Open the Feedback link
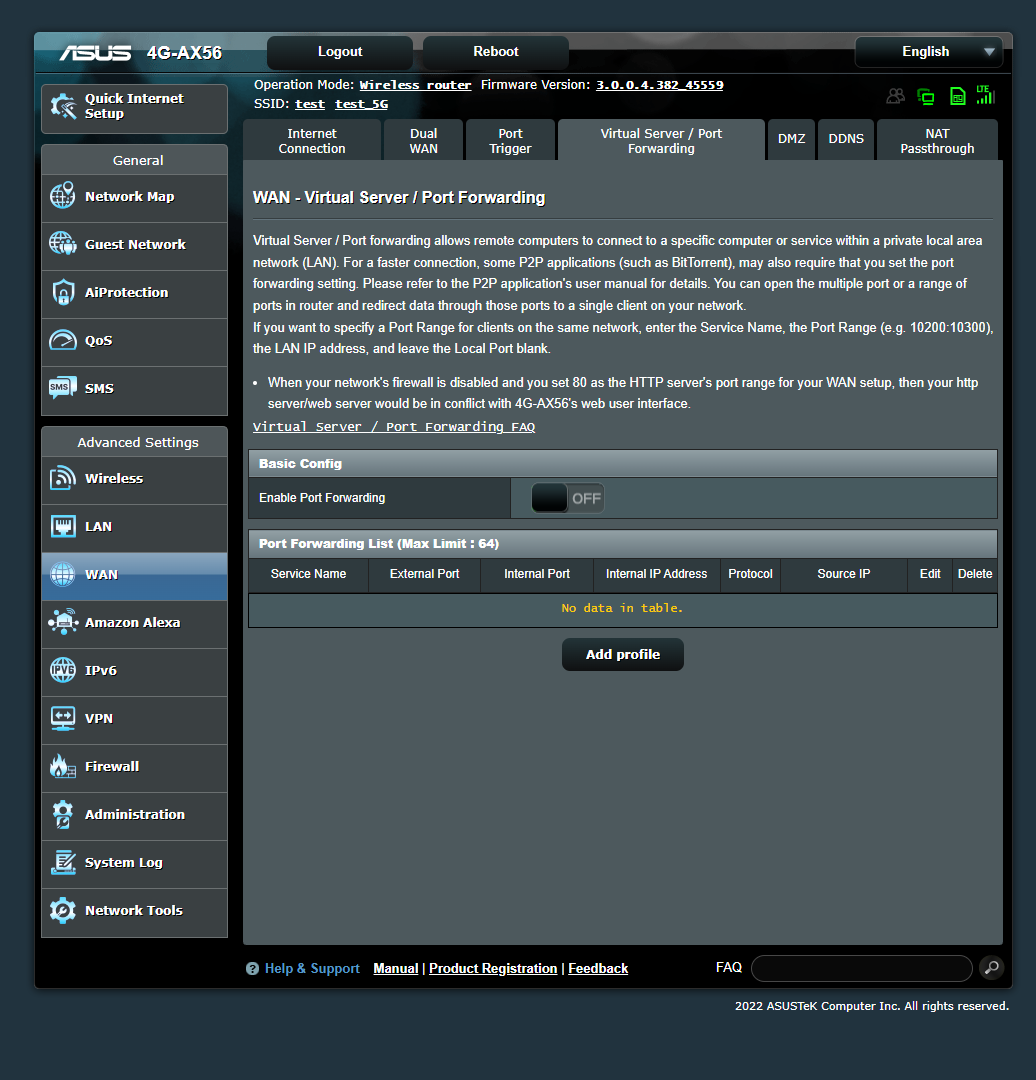 pyautogui.click(x=598, y=968)
